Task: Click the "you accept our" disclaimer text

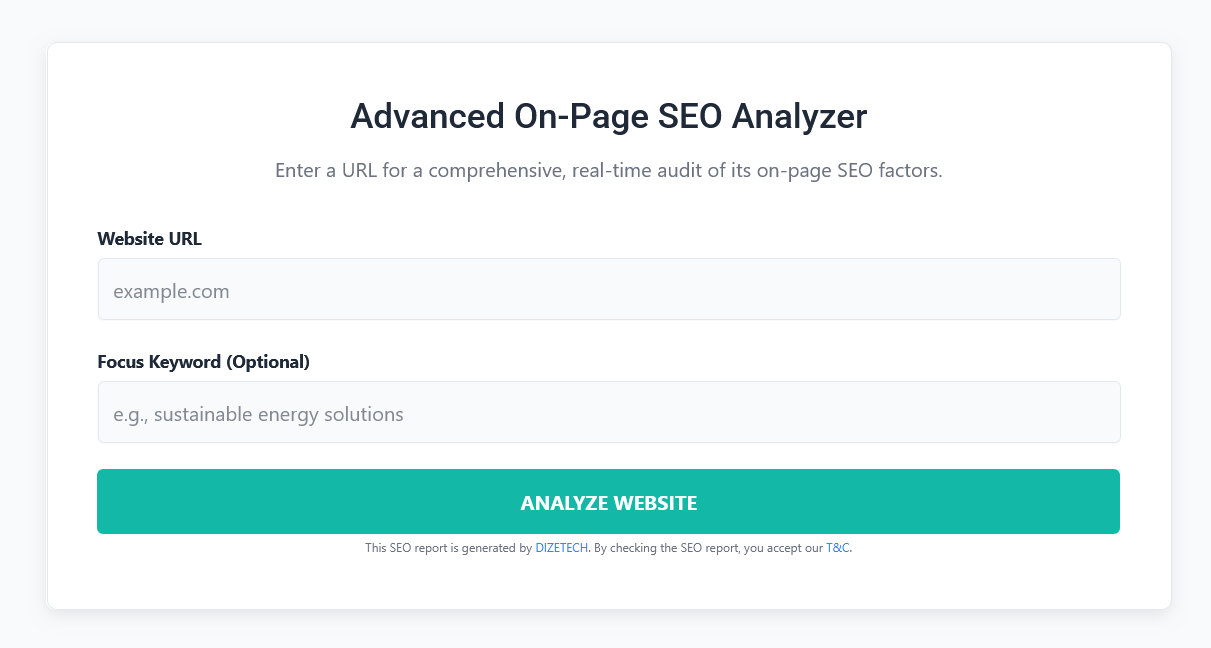Action: (x=784, y=548)
